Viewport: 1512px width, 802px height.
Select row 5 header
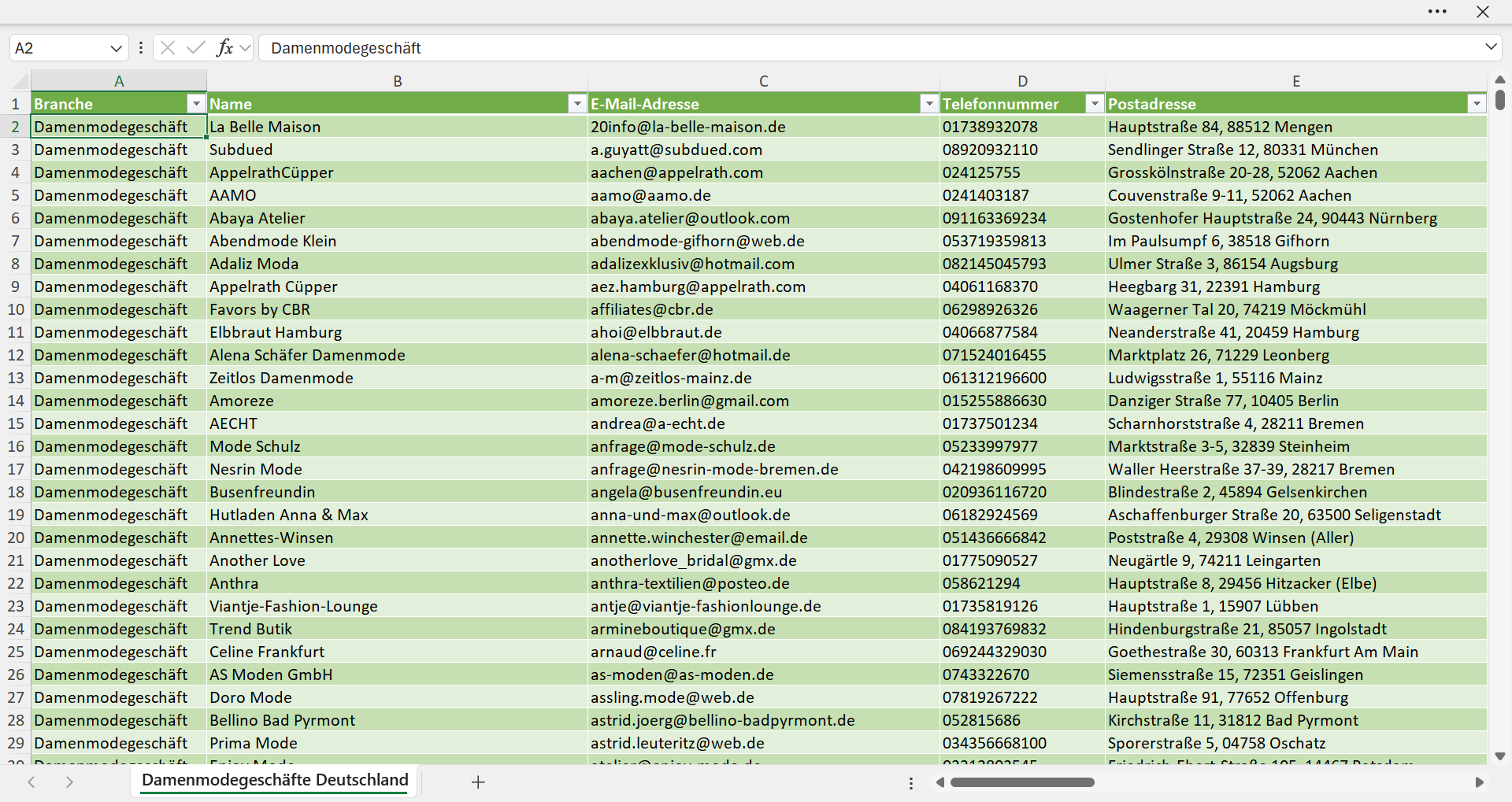coord(15,195)
